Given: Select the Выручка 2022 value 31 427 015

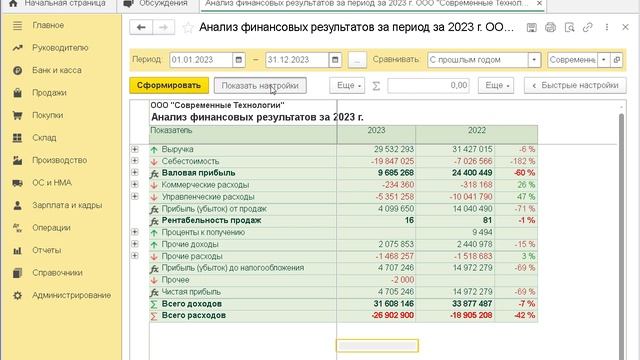Looking at the screenshot, I should tap(472, 149).
